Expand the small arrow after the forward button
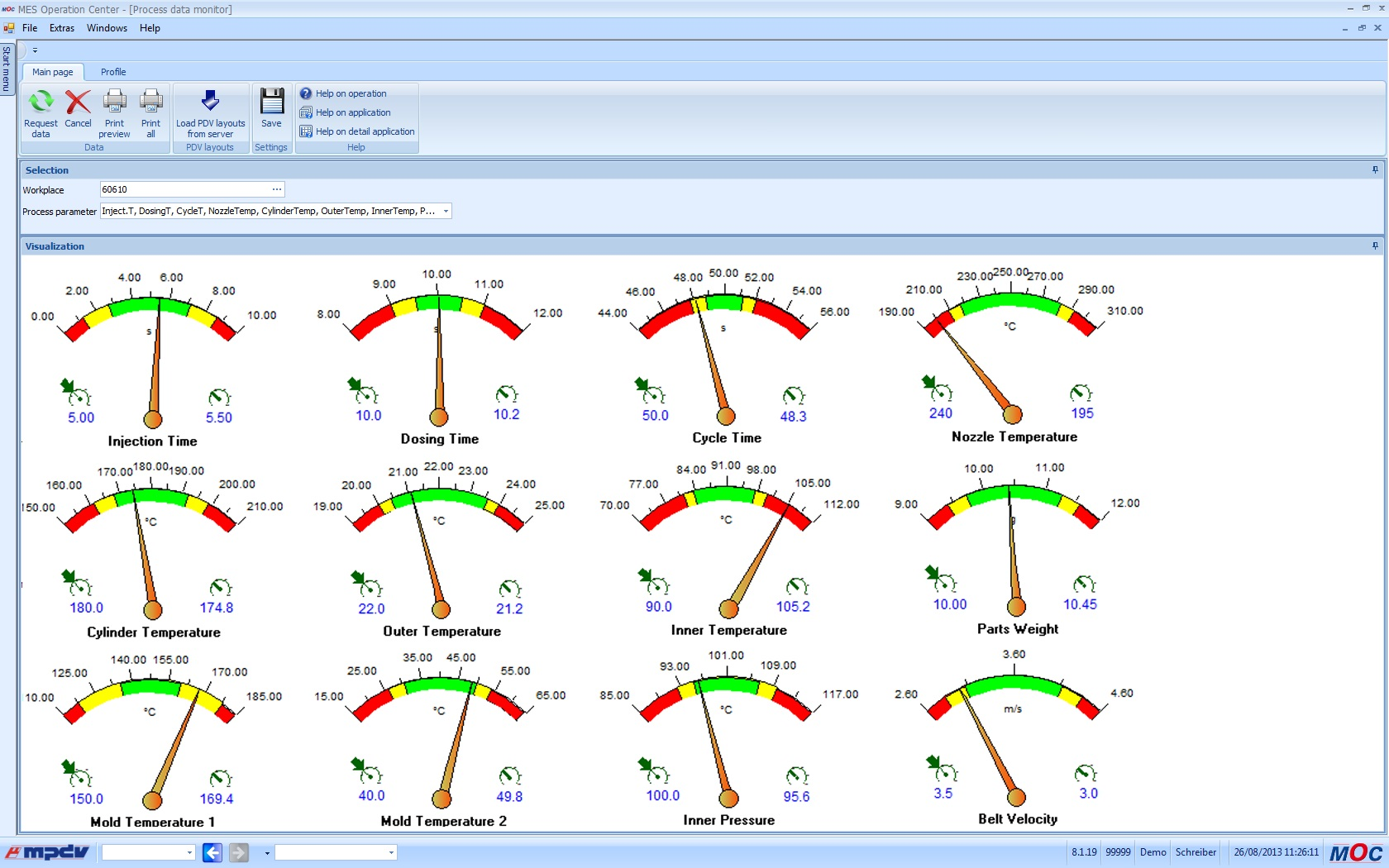This screenshot has width=1389, height=868. (267, 853)
